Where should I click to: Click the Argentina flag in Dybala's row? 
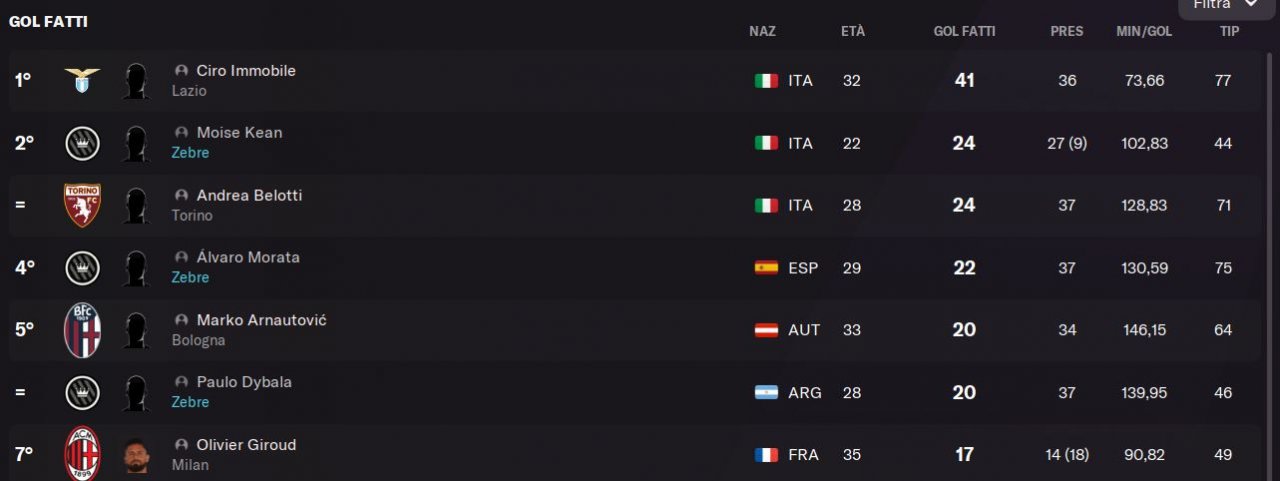[766, 393]
